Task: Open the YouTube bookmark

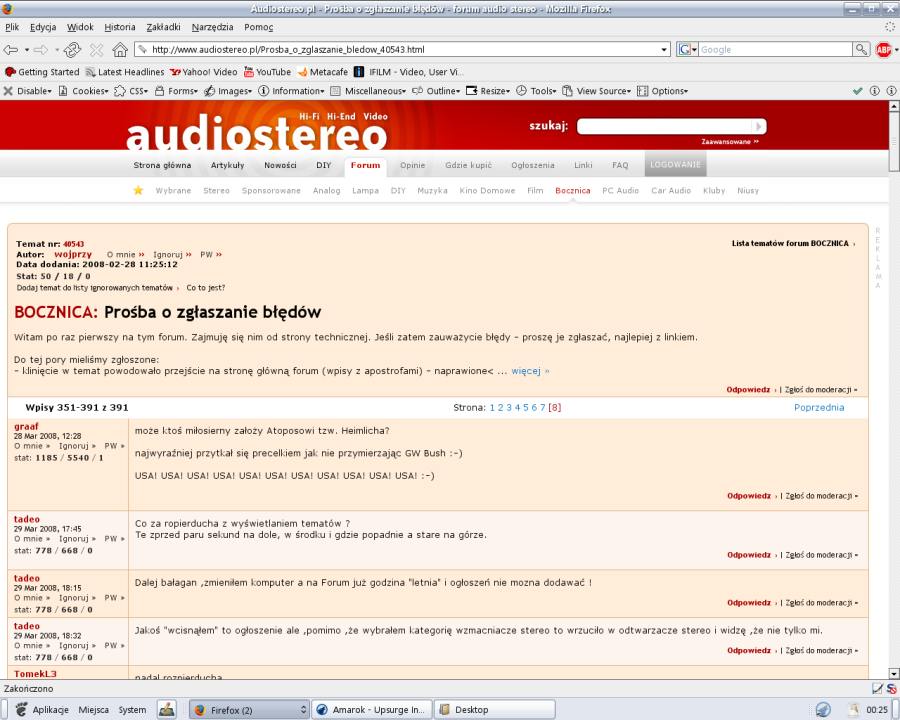Action: pyautogui.click(x=267, y=72)
